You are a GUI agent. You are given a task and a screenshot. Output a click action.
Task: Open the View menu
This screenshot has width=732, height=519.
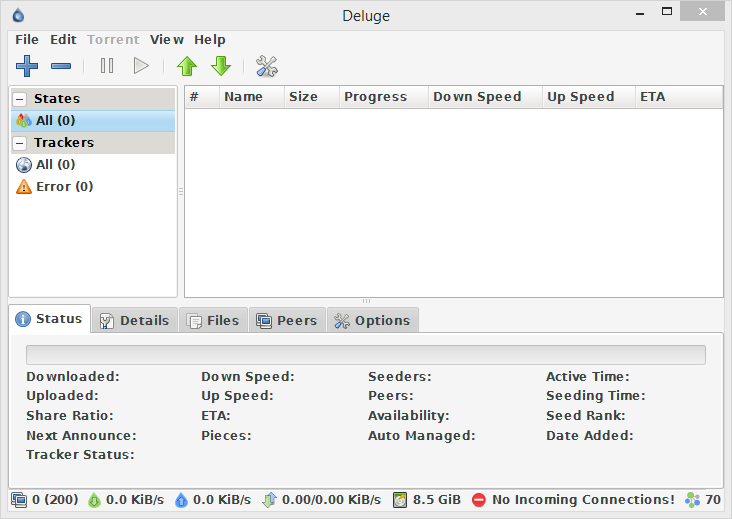tap(167, 40)
